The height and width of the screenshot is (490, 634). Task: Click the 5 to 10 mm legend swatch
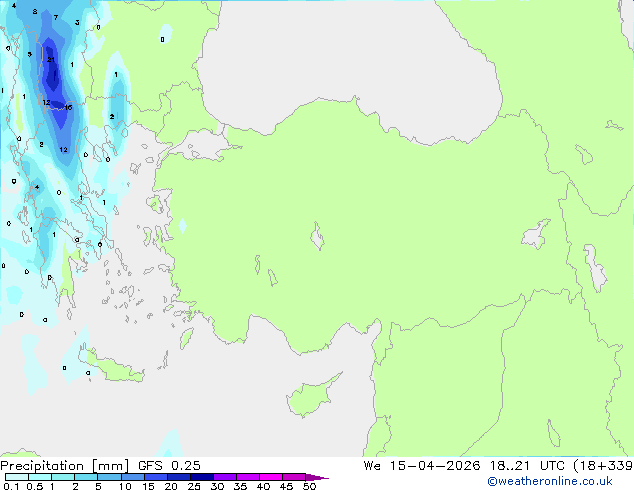(x=109, y=477)
